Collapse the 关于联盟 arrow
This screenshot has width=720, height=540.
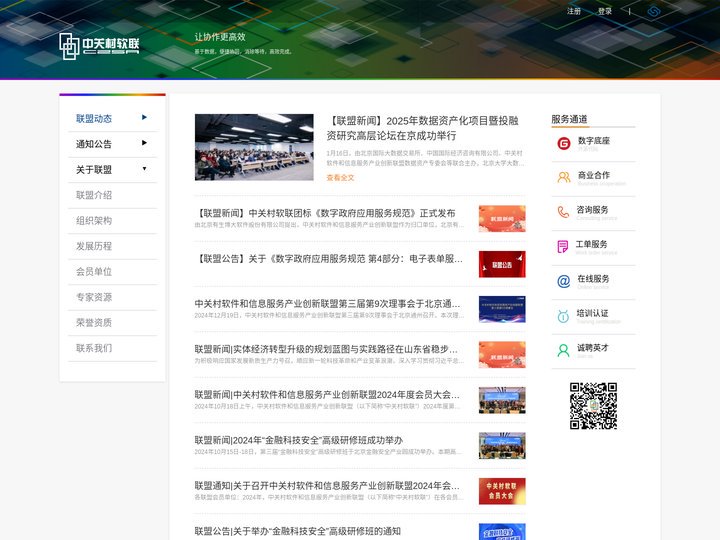click(144, 169)
